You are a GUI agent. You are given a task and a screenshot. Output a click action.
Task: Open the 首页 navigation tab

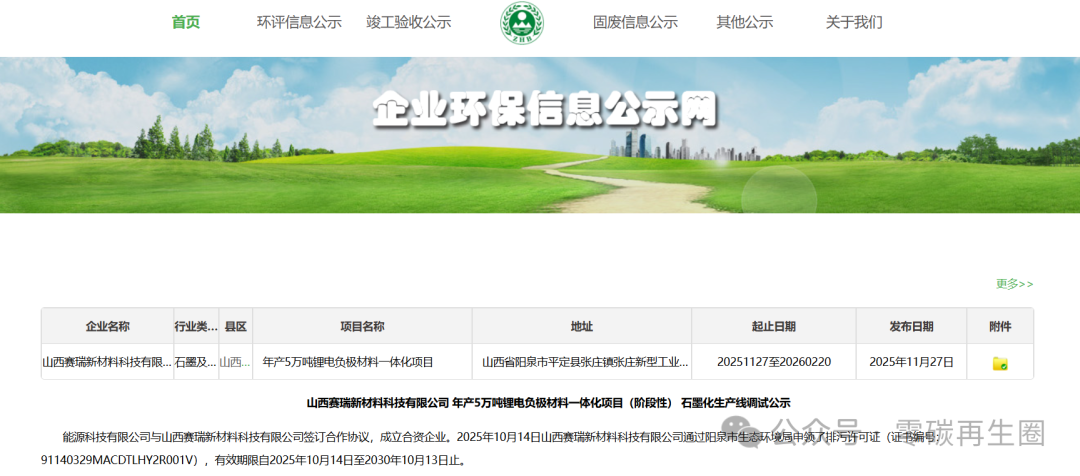[x=186, y=22]
